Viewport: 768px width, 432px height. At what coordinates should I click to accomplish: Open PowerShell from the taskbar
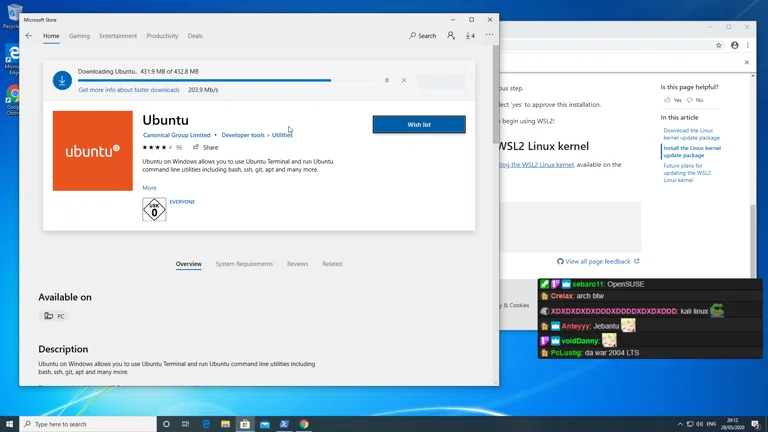(284, 424)
